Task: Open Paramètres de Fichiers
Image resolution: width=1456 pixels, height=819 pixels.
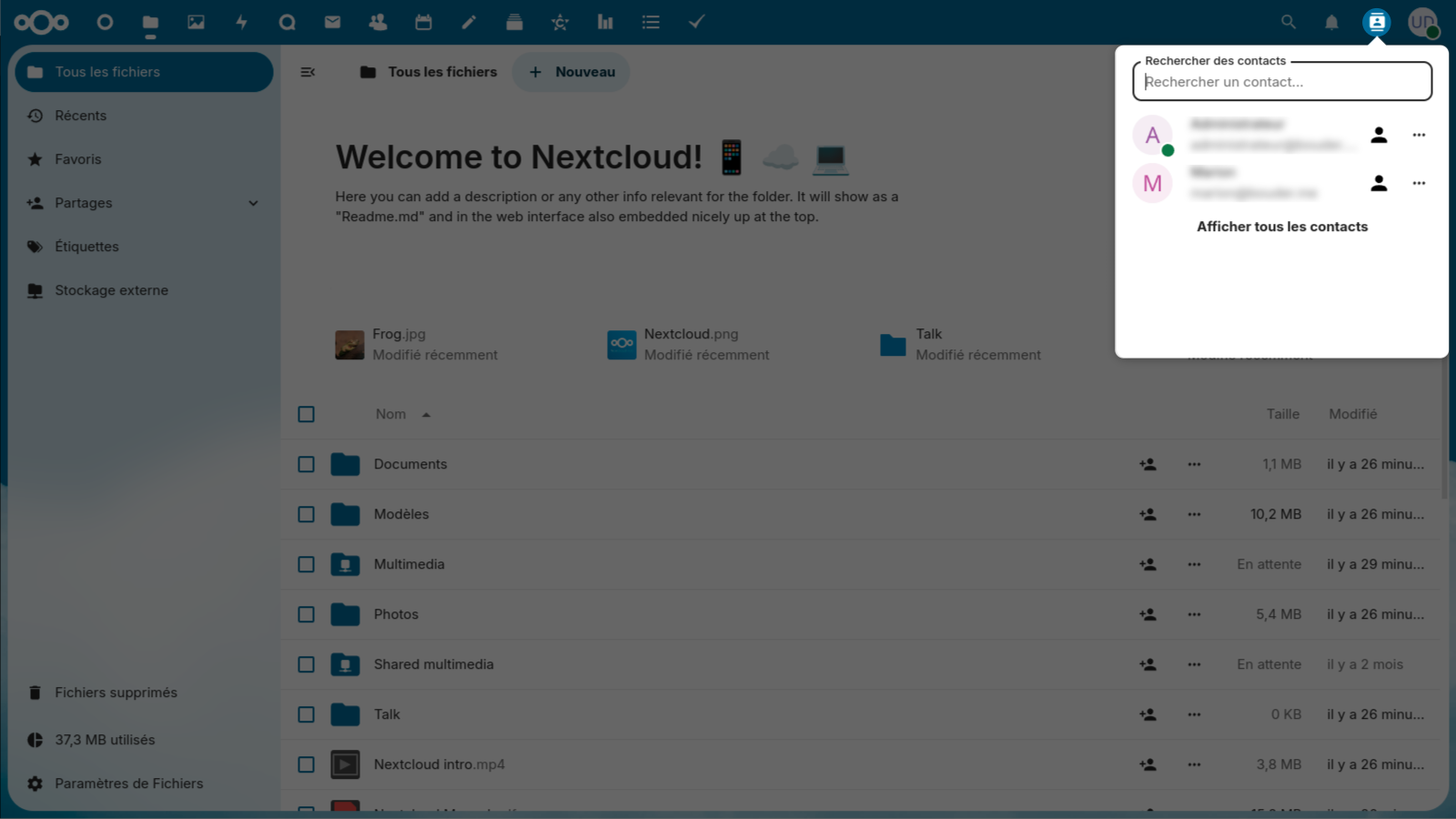Action: pos(144,784)
